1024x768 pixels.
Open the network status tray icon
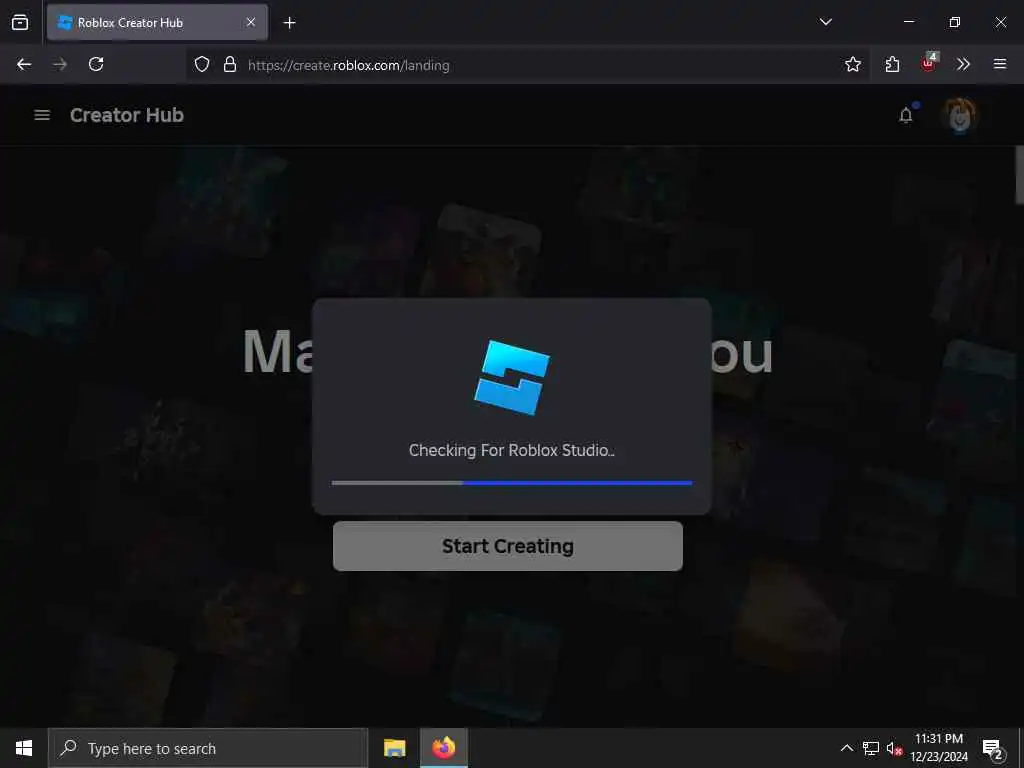coord(871,748)
